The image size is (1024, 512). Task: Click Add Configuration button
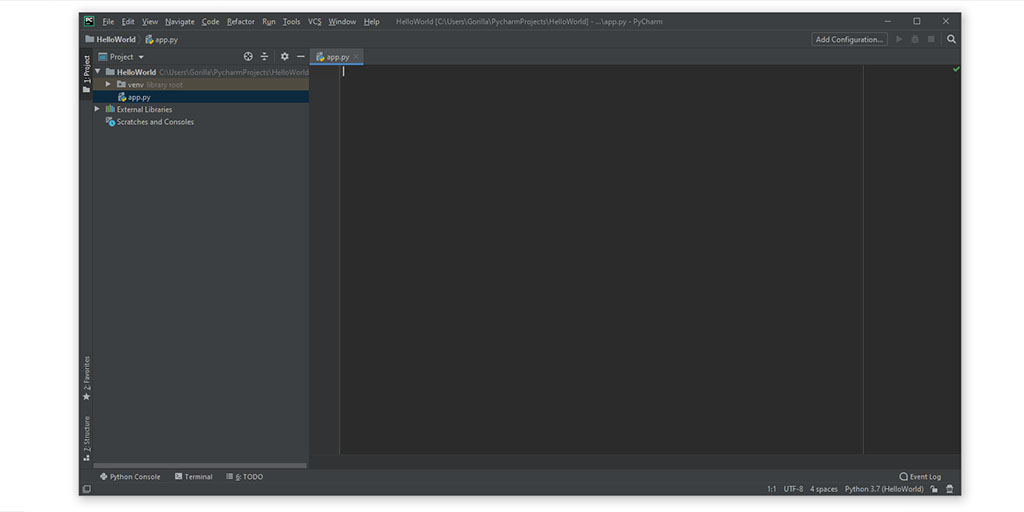click(x=850, y=39)
